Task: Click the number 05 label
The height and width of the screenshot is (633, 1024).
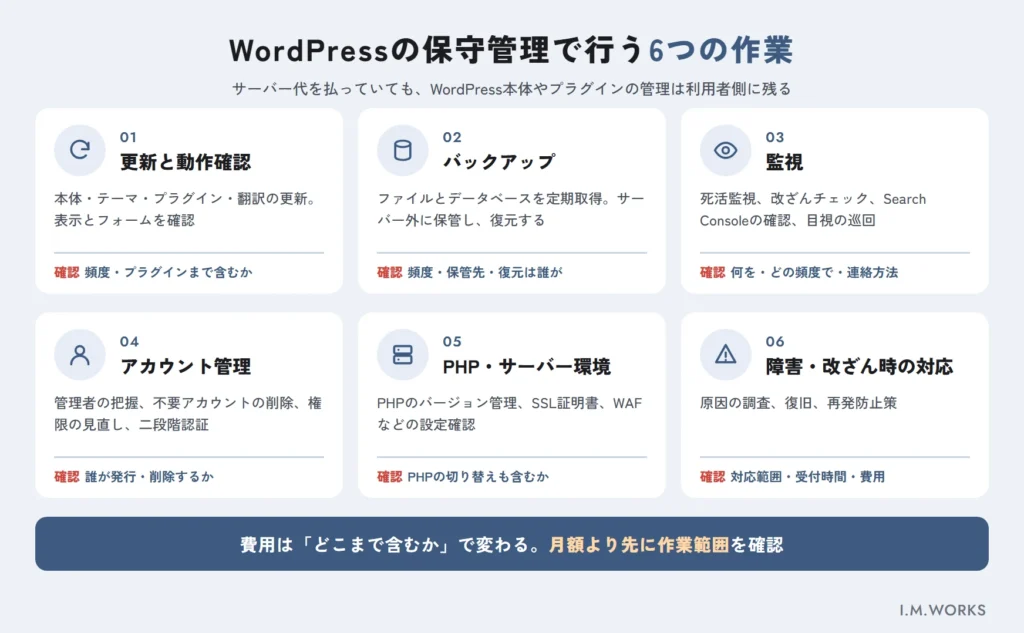Action: [452, 342]
